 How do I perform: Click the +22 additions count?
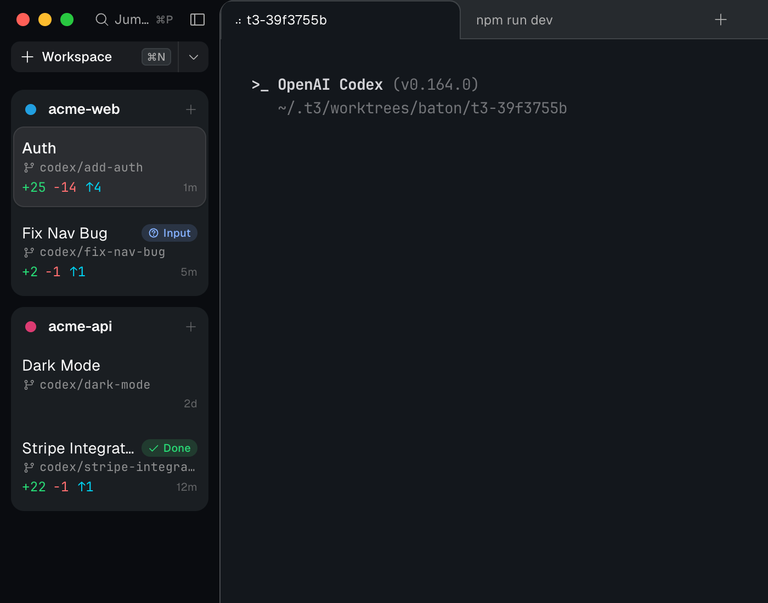34,487
